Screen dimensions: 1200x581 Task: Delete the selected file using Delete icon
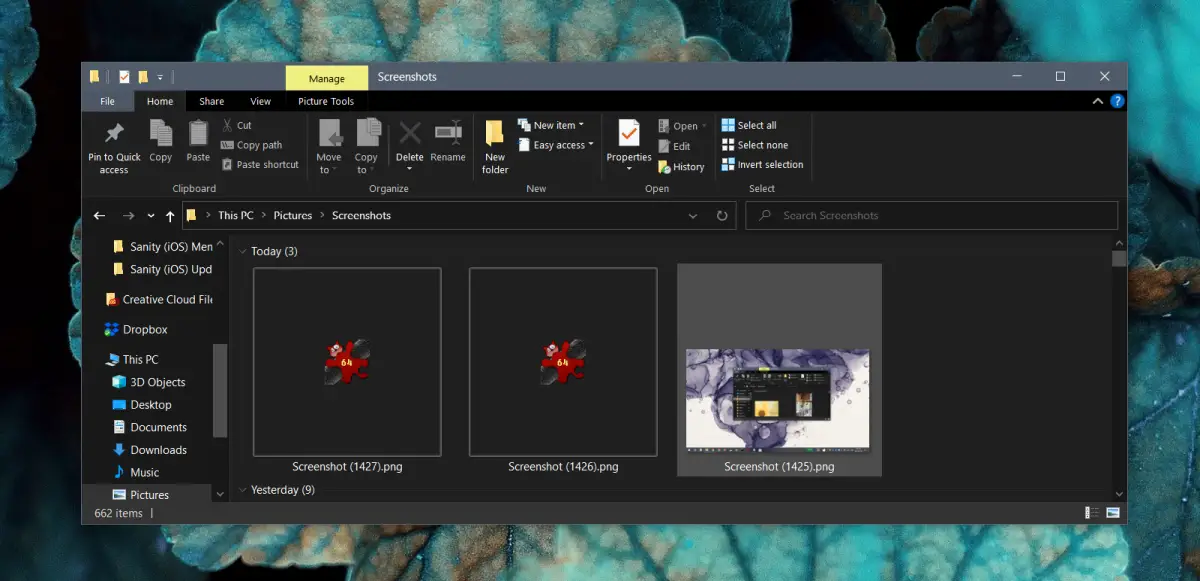(409, 135)
